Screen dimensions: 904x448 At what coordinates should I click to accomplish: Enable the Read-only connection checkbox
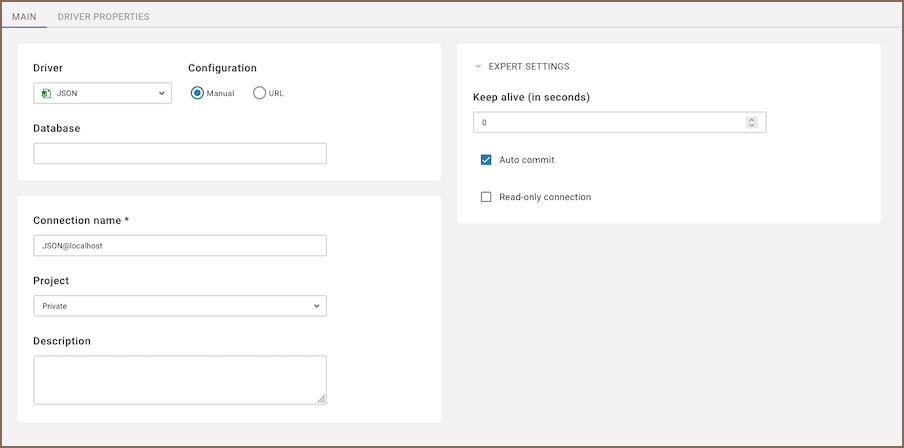point(486,197)
